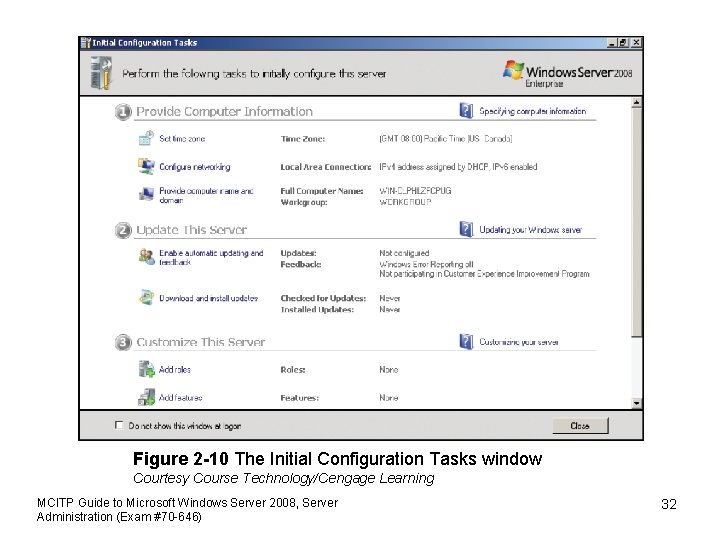Click the Features value None
This screenshot has height=540, width=720.
click(388, 398)
